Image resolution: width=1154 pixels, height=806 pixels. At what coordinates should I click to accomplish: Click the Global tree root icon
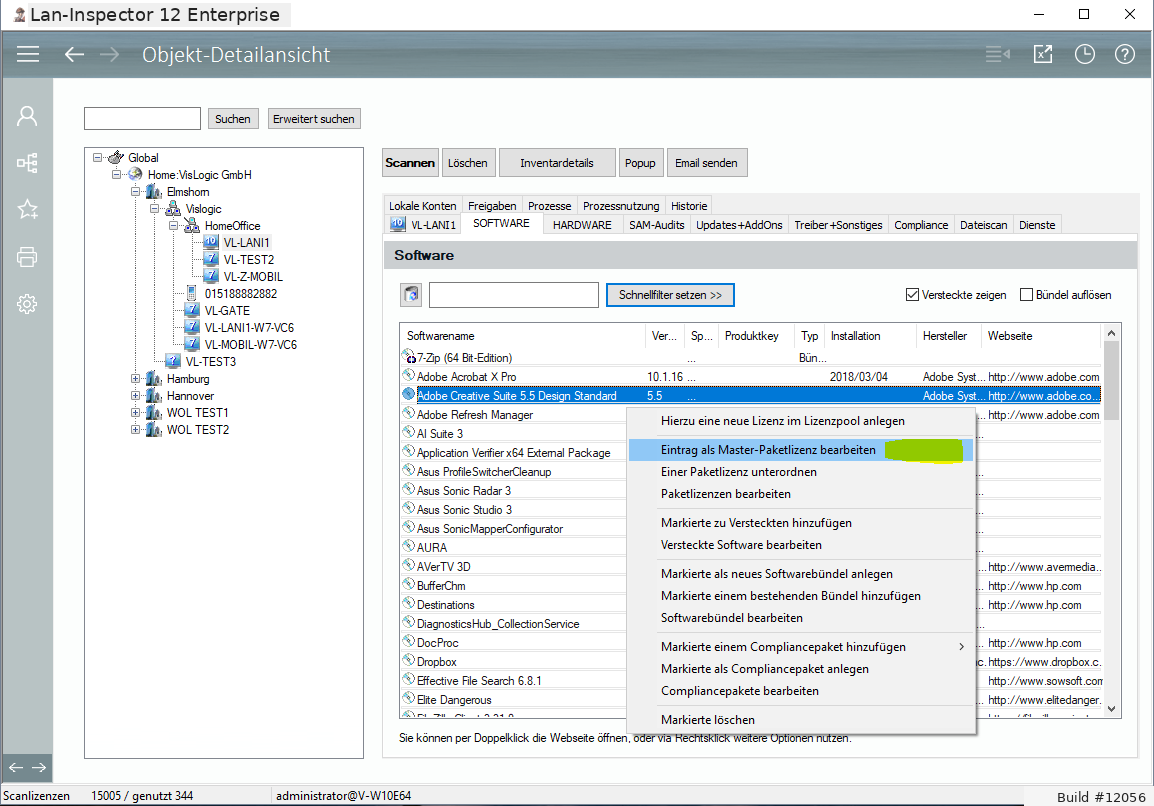pyautogui.click(x=116, y=158)
